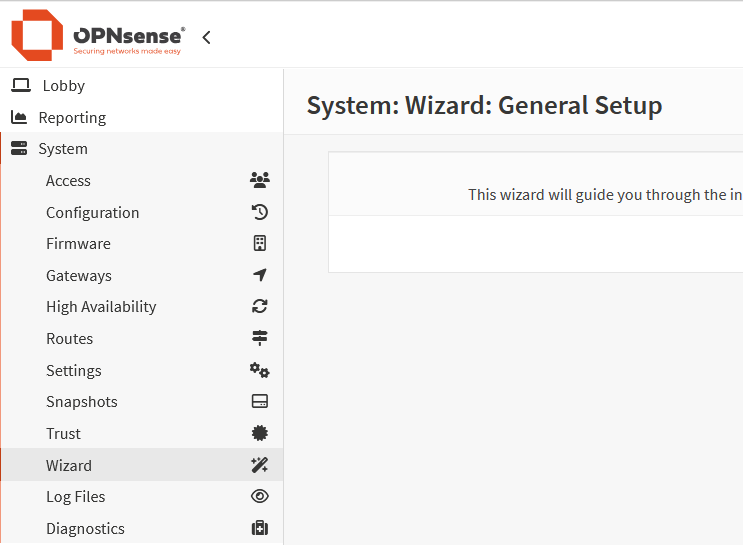743x545 pixels.
Task: Click the Access users icon
Action: click(259, 181)
